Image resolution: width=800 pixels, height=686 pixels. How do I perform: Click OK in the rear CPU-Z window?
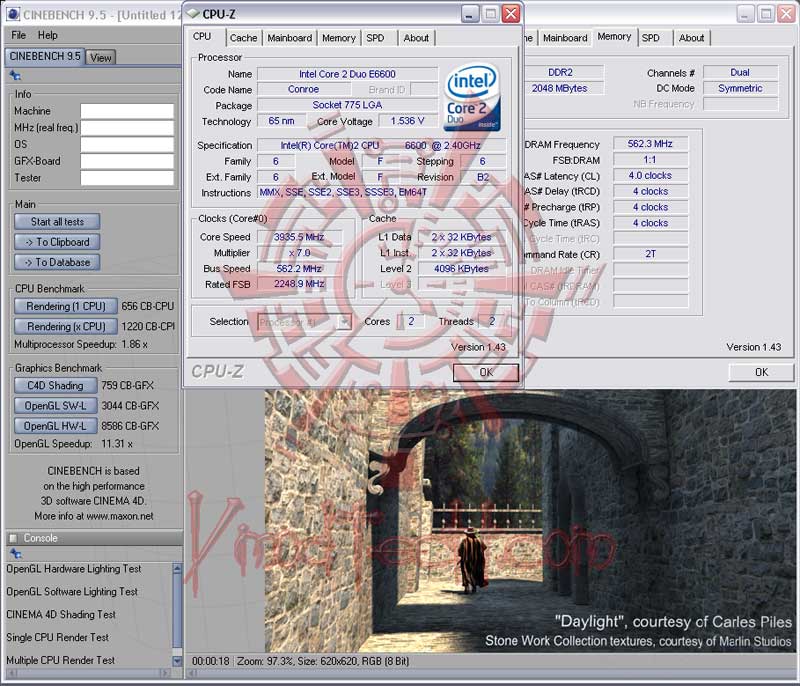[761, 372]
